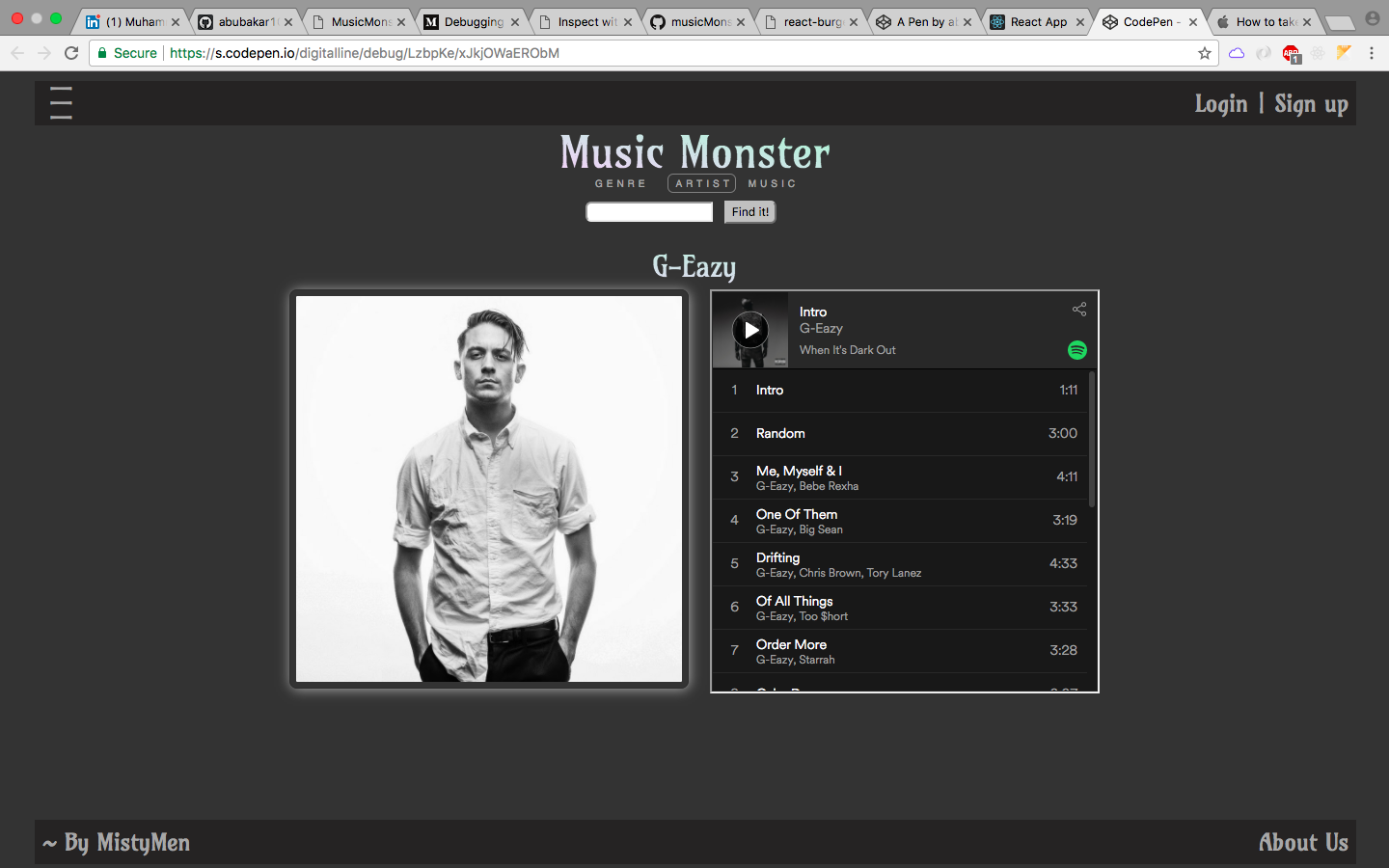Viewport: 1389px width, 868px height.
Task: Open a new browser tab
Action: point(1339,22)
